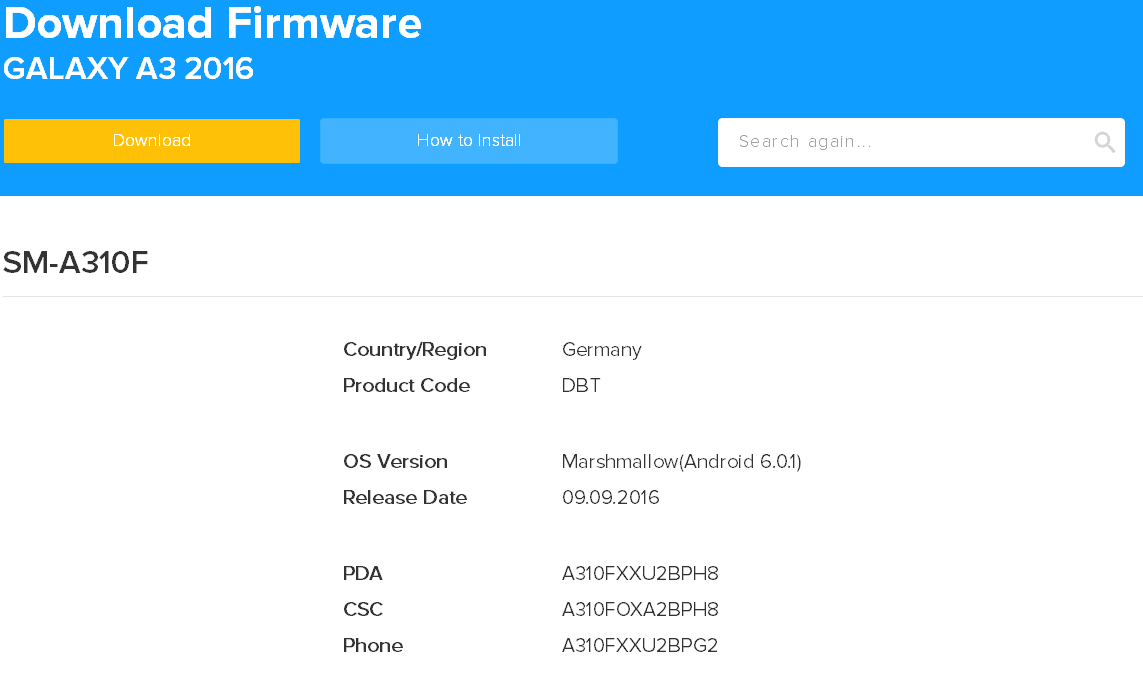Image resolution: width=1143 pixels, height=685 pixels.
Task: Open the How to Install guide
Action: coord(469,141)
